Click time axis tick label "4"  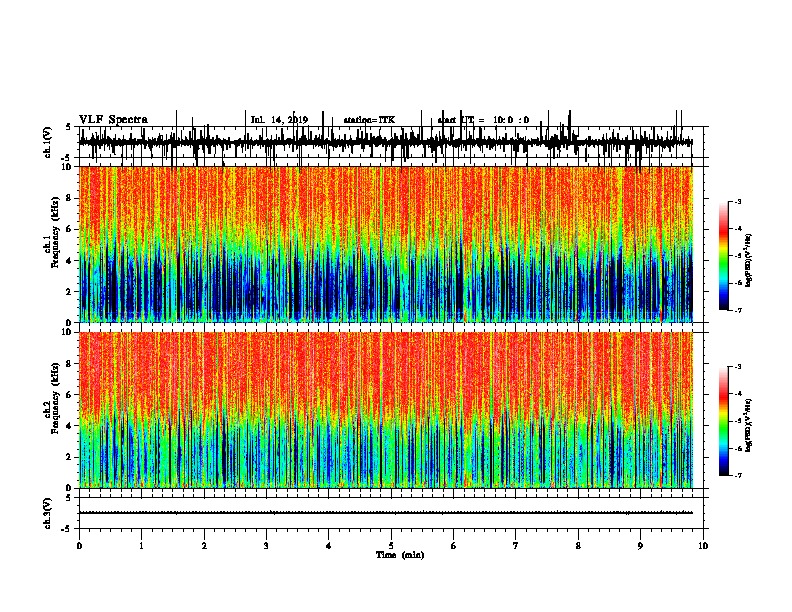329,546
